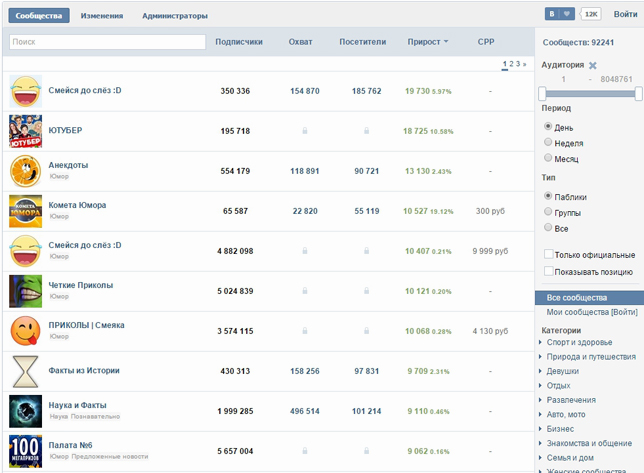Click Охват lock icon for Палата №6 row
Image resolution: width=644 pixels, height=473 pixels.
(305, 451)
